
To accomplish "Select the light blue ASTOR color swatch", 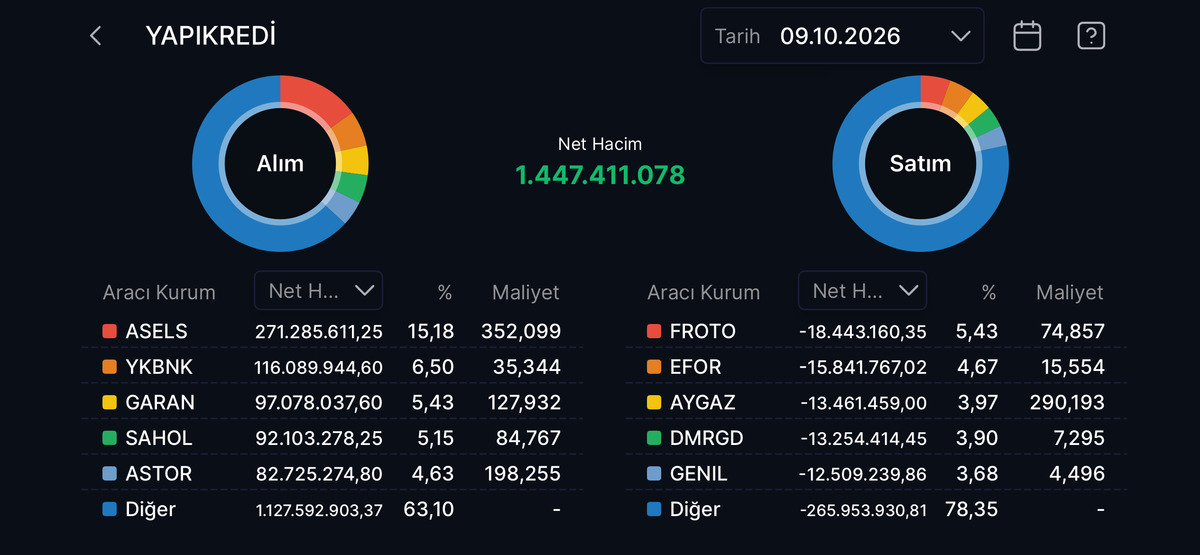I will [x=110, y=473].
